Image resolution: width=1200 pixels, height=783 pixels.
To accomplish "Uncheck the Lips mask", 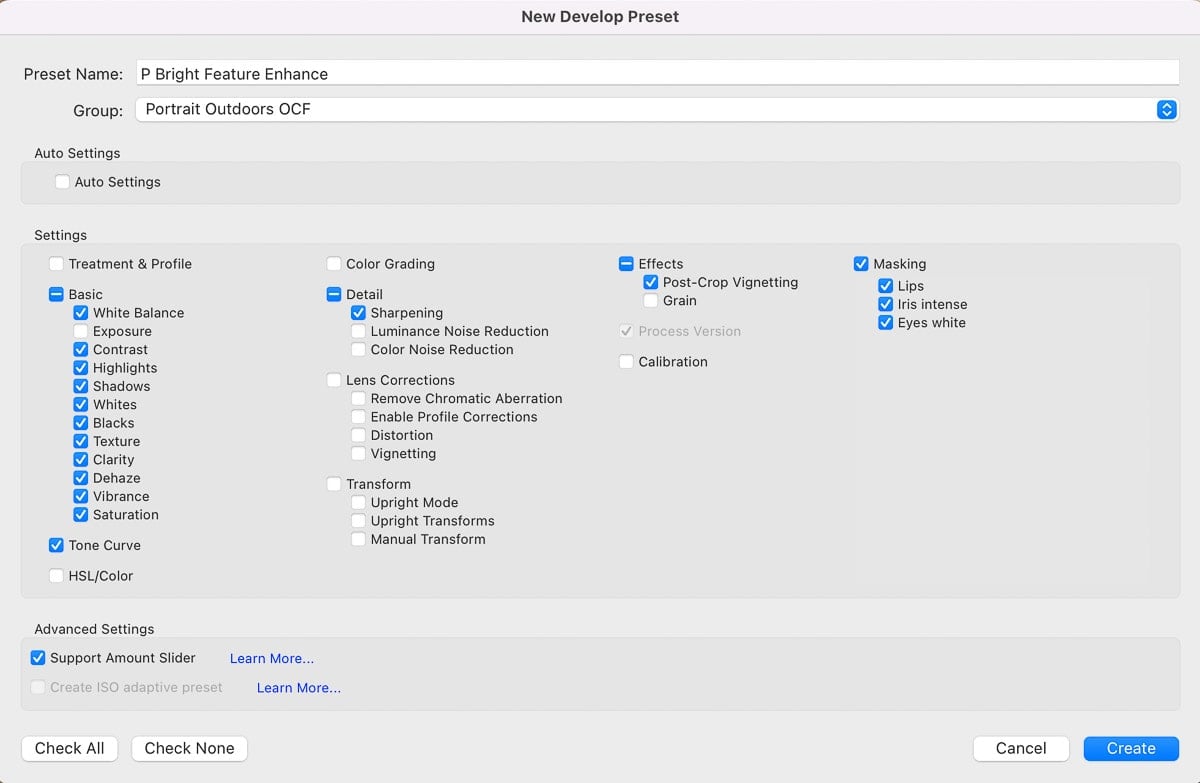I will [x=885, y=286].
